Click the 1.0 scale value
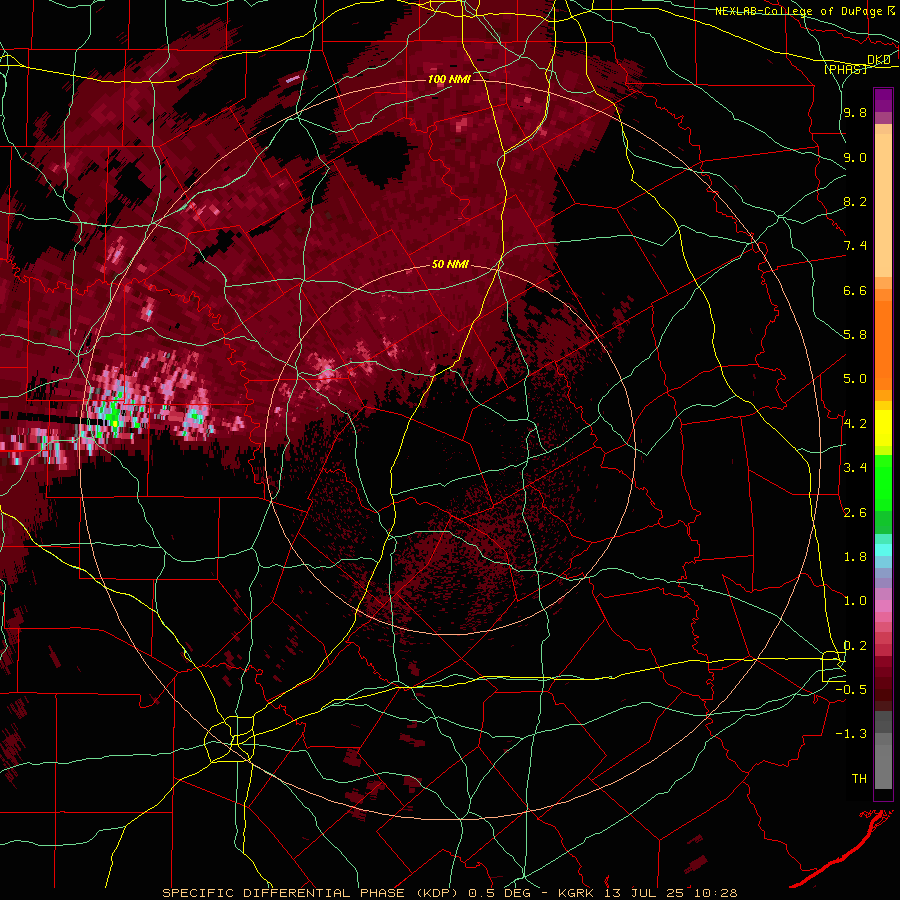The height and width of the screenshot is (900, 900). click(x=855, y=601)
